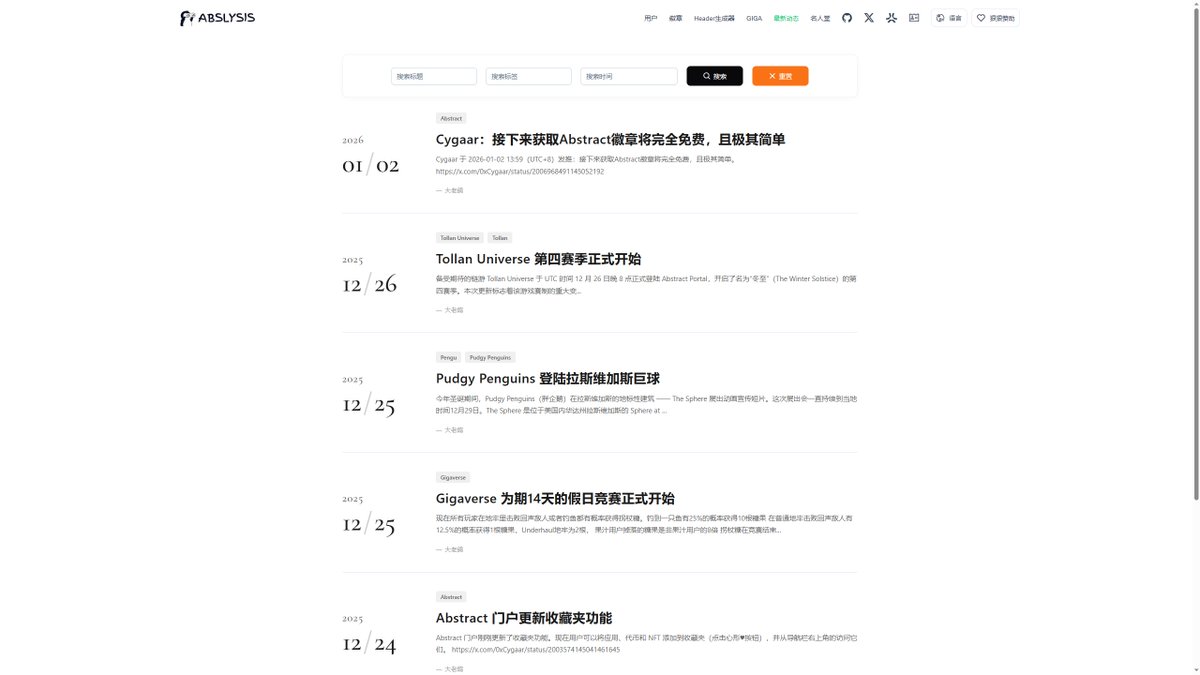Click the Tollan tag
Image resolution: width=1200 pixels, height=675 pixels.
click(x=500, y=238)
